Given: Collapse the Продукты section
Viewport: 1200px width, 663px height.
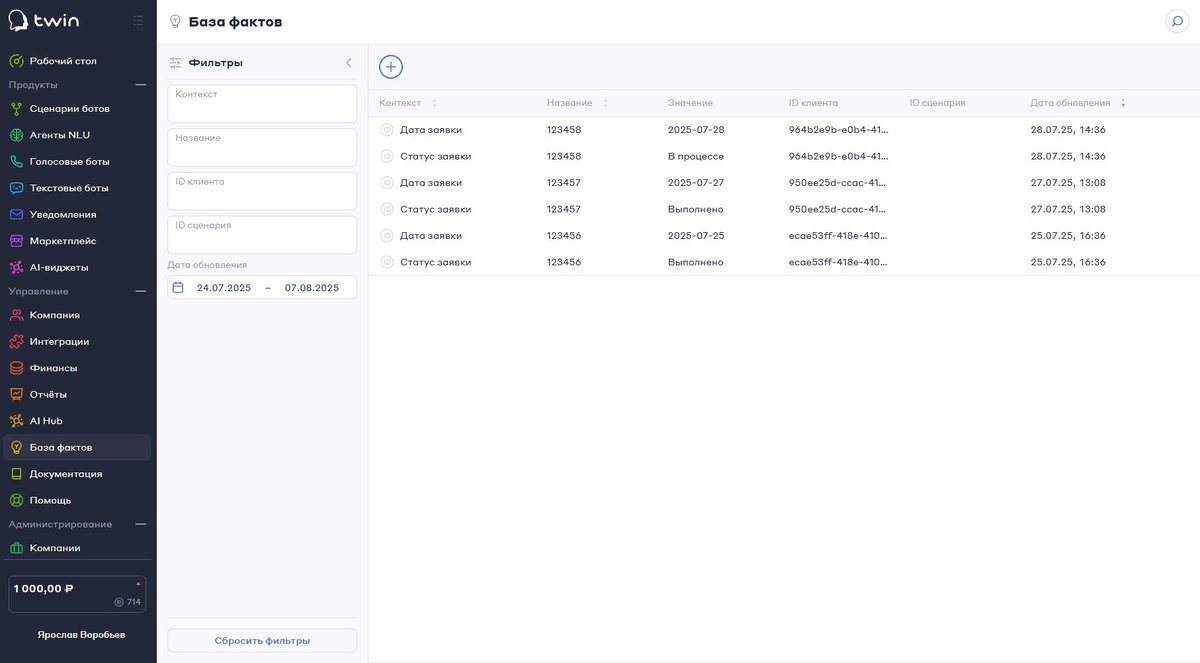Looking at the screenshot, I should (141, 85).
